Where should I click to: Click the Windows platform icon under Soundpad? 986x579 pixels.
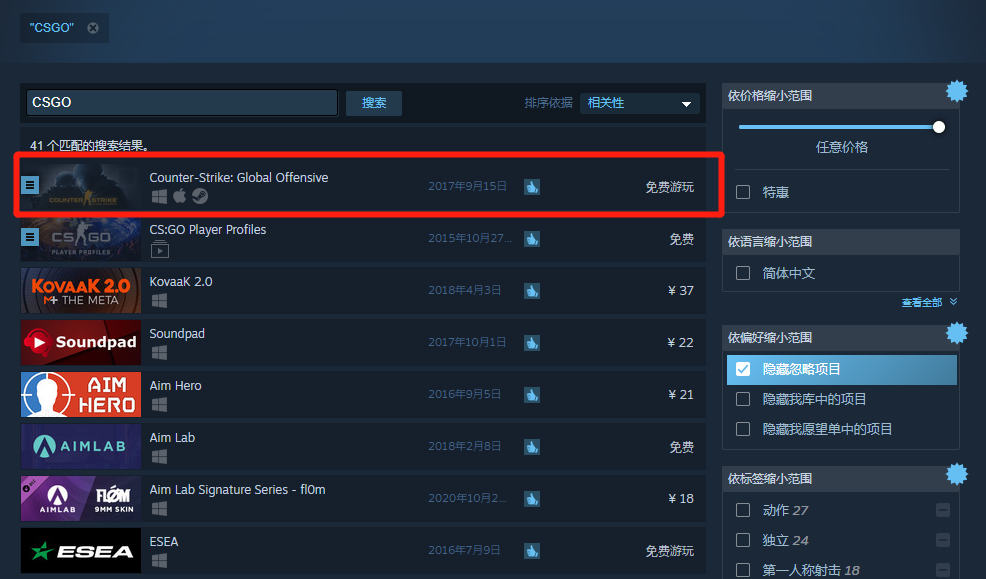tap(158, 352)
